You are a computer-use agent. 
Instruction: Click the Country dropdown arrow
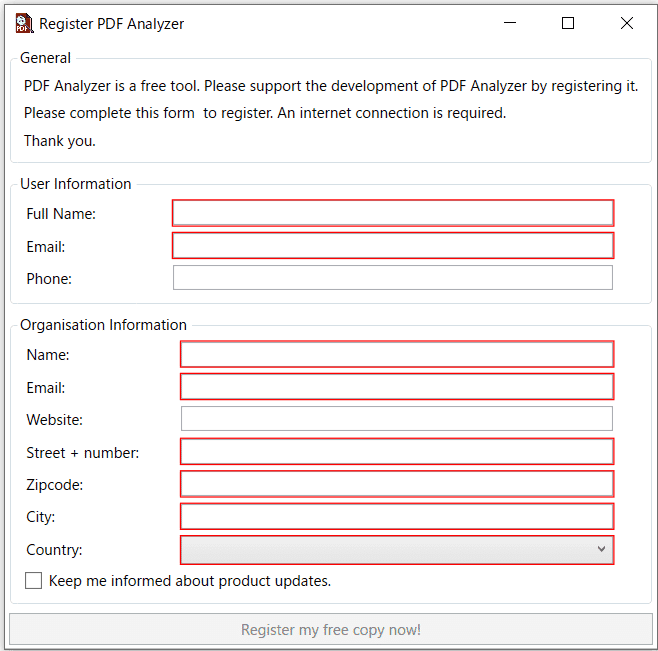coord(601,550)
